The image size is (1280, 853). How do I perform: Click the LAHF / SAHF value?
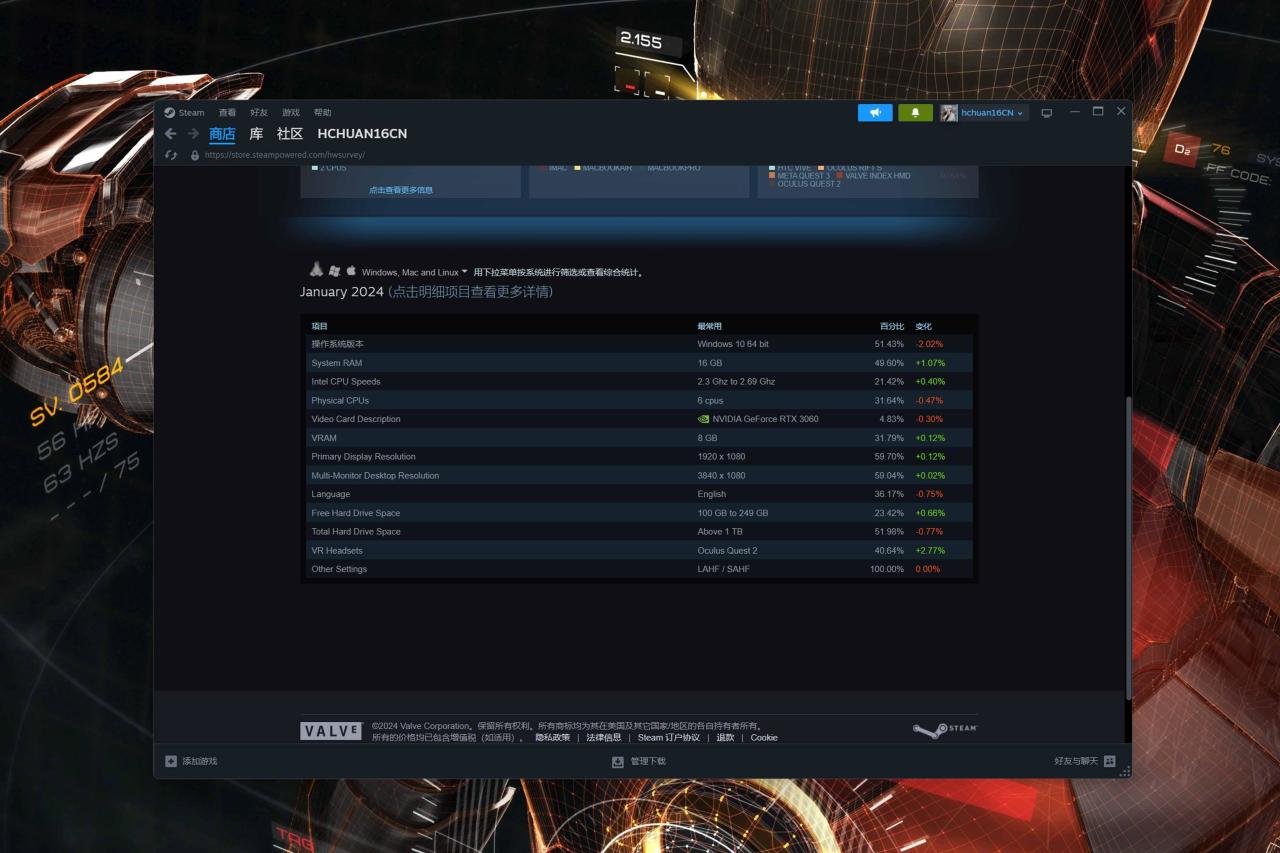click(723, 569)
